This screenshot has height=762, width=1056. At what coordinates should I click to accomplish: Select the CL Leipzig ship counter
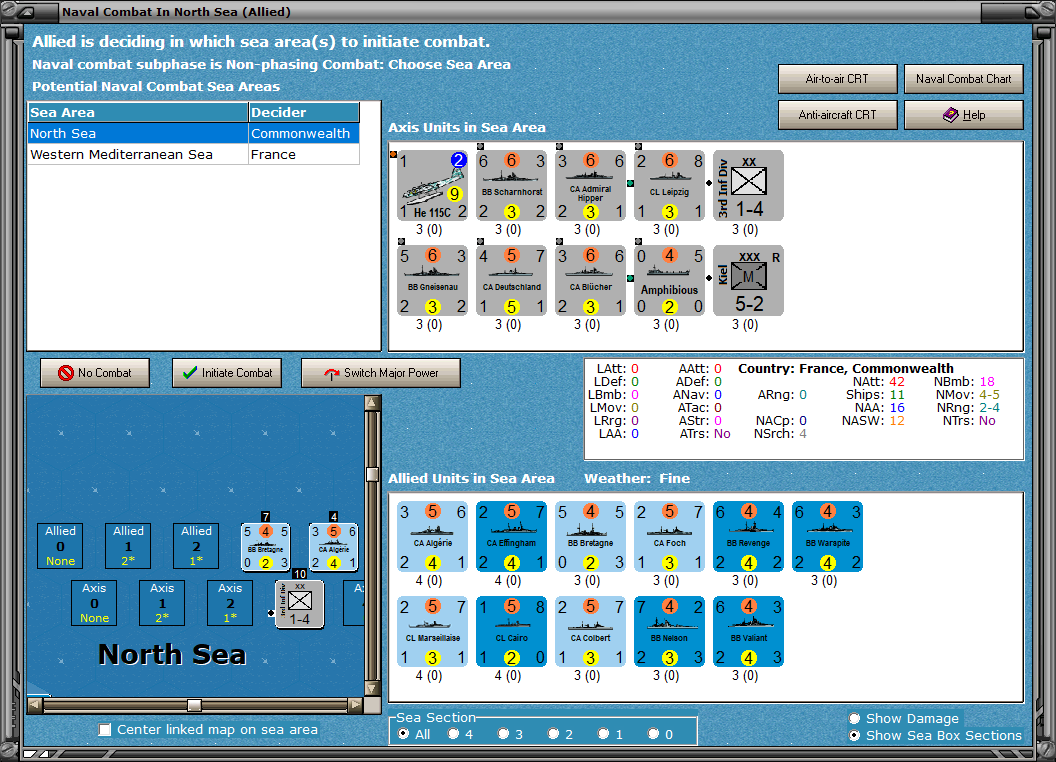click(669, 185)
